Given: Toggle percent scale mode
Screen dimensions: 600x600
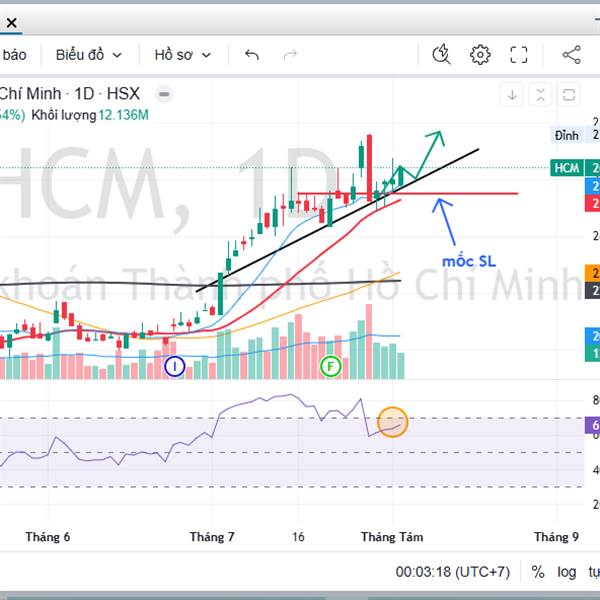Looking at the screenshot, I should coord(538,572).
